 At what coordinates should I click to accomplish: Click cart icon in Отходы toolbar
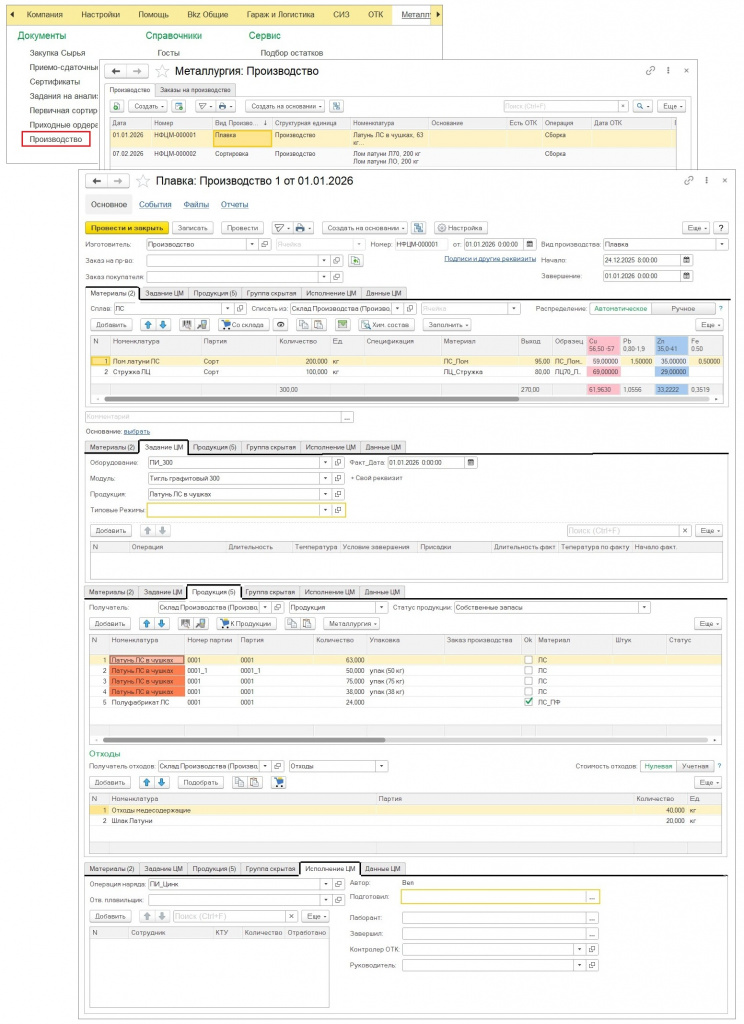coord(278,782)
